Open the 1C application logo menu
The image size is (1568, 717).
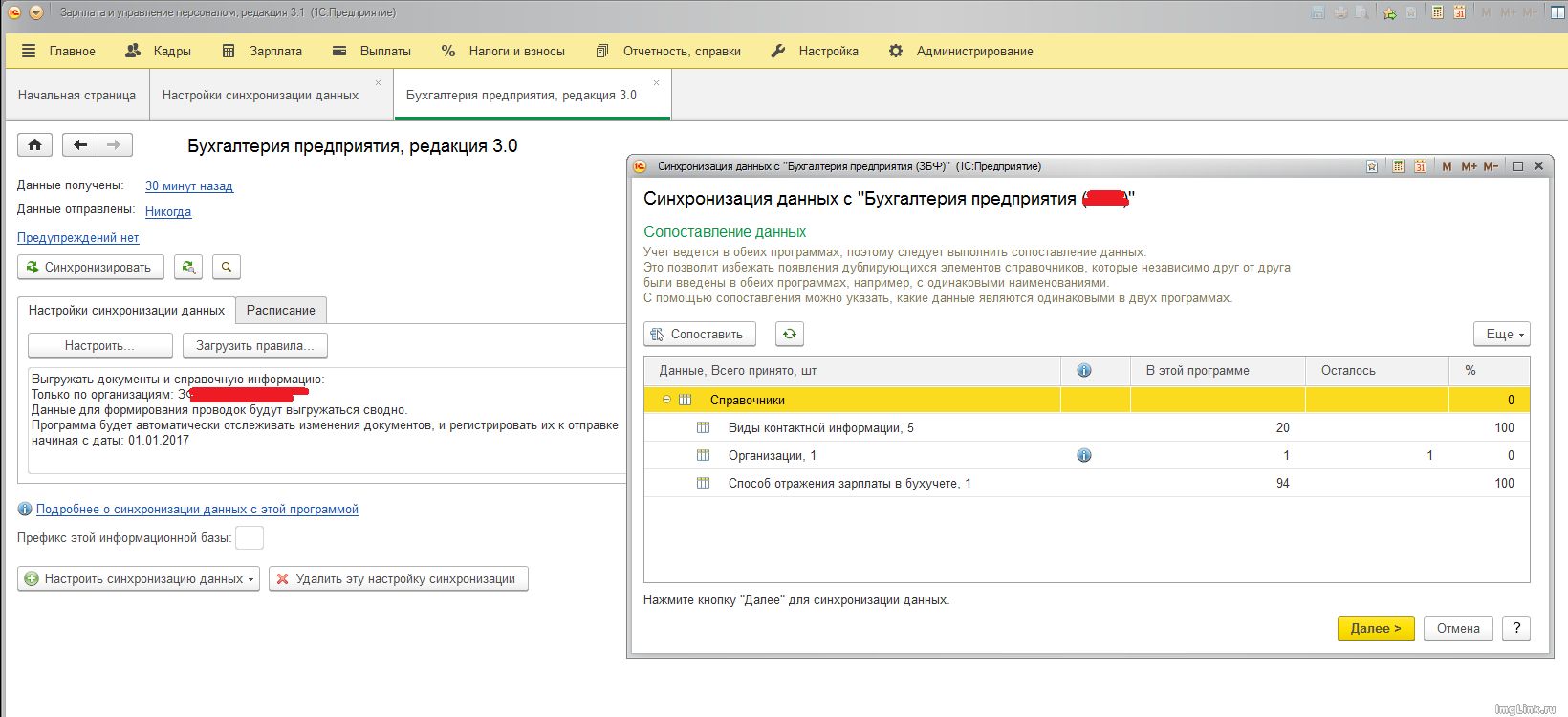(14, 12)
